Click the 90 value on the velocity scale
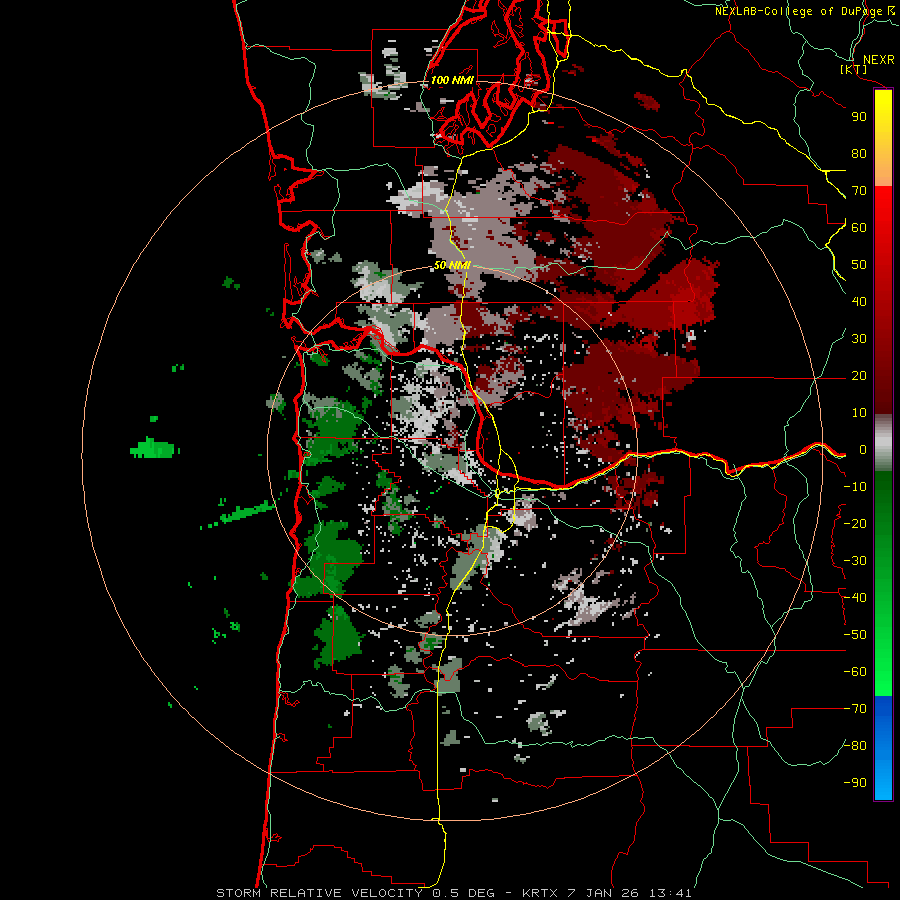This screenshot has width=900, height=900. 859,117
